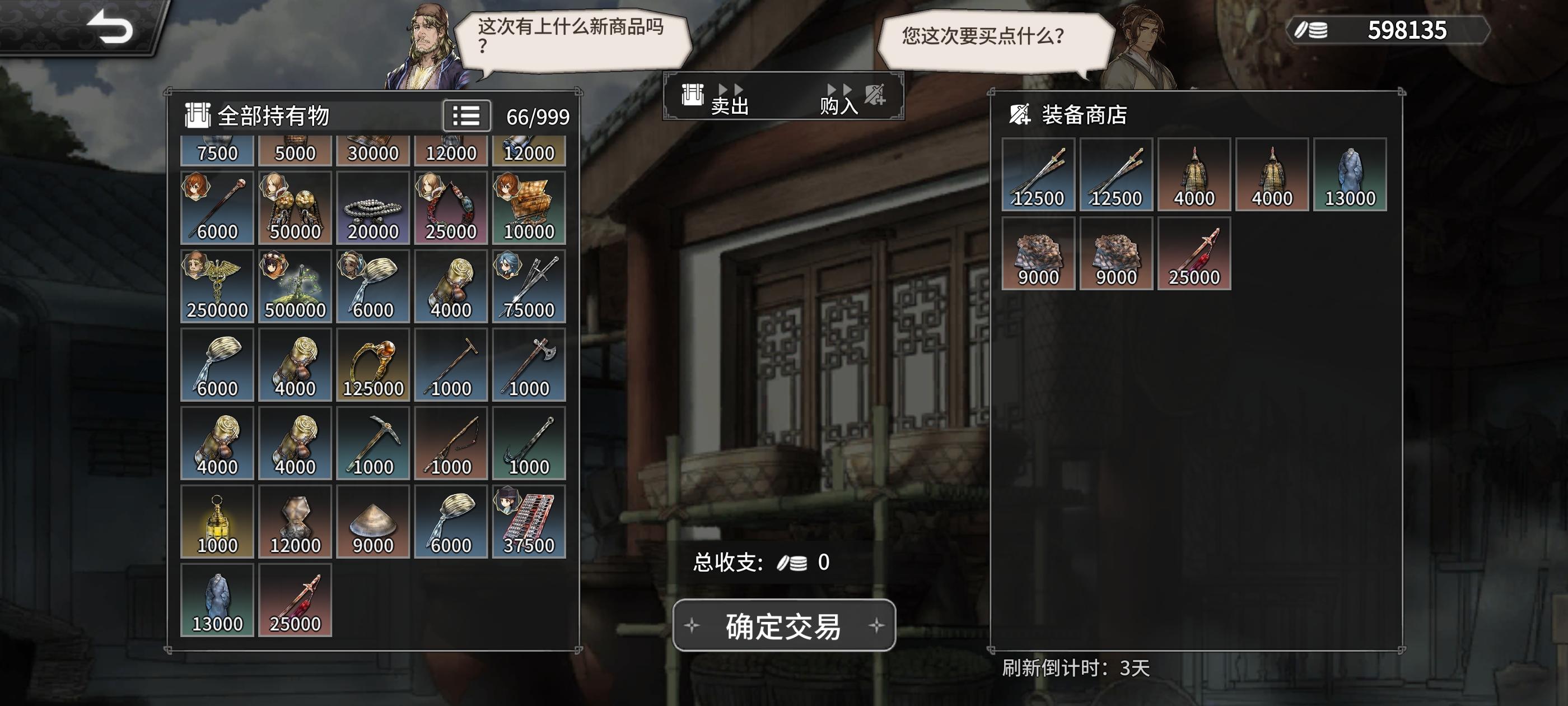Viewport: 1568px width, 706px height.
Task: Switch to the 卖出 sell tab
Action: pos(717,99)
